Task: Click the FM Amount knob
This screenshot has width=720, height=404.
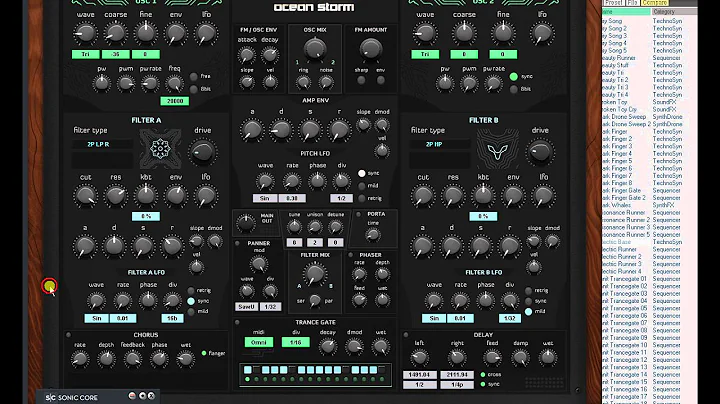Action: pyautogui.click(x=371, y=49)
